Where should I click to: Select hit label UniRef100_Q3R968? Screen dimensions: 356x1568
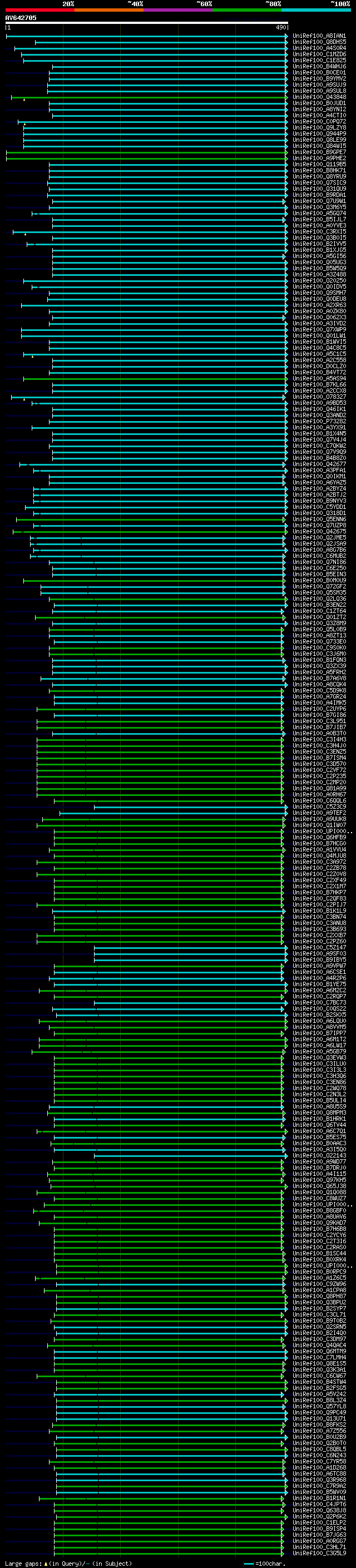click(x=319, y=1480)
